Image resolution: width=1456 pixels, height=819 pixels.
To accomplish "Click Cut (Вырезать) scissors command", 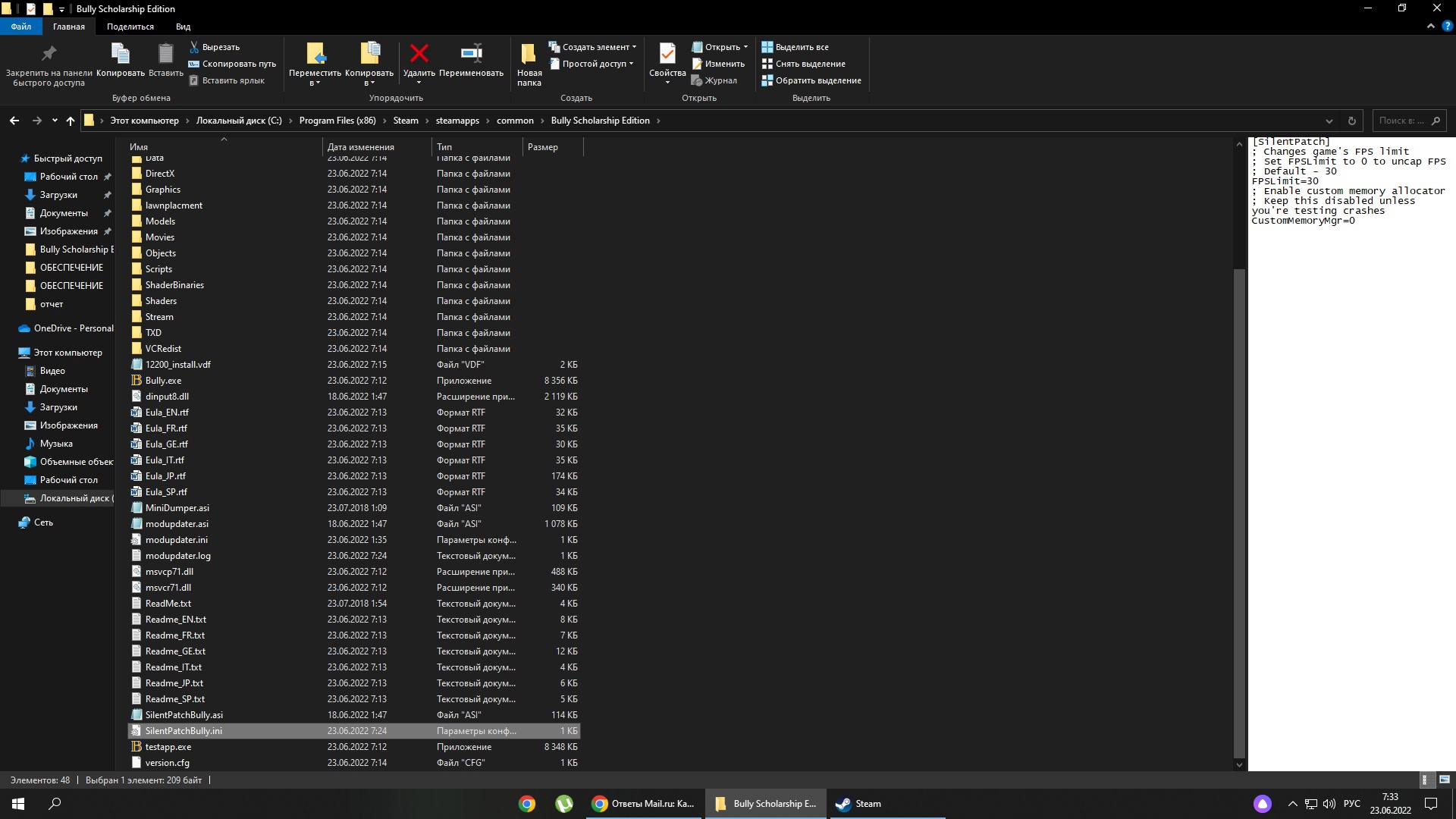I will (x=215, y=47).
